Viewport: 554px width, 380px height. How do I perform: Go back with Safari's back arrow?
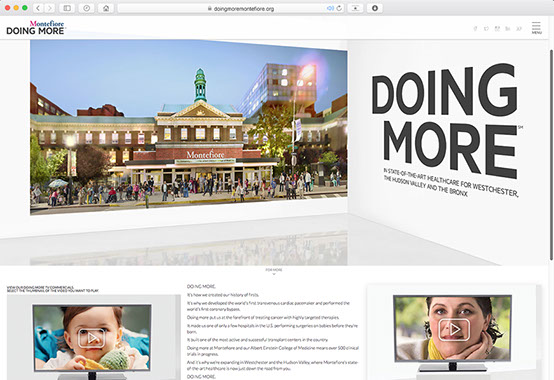pyautogui.click(x=38, y=8)
